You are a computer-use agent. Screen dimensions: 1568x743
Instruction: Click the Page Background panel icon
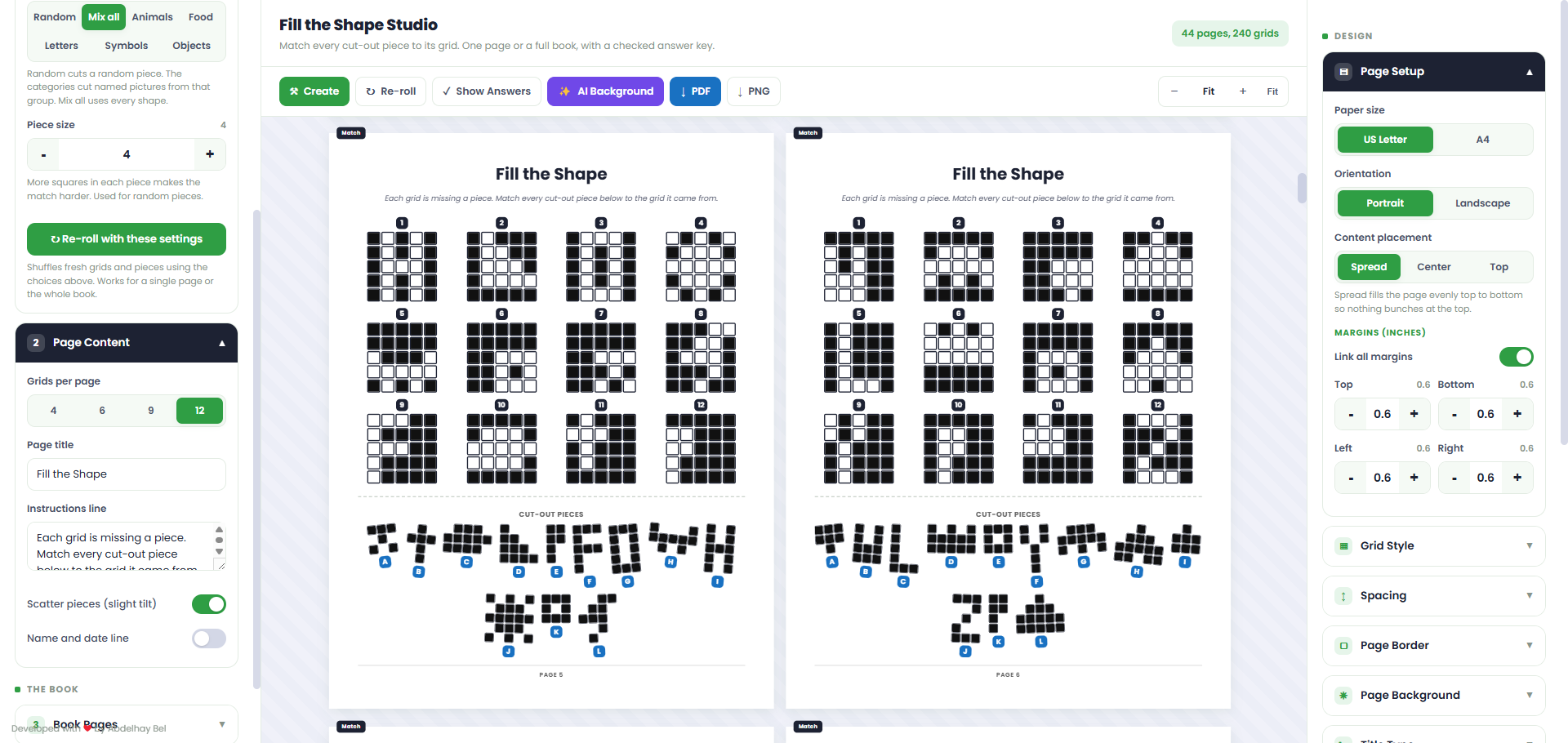pos(1343,696)
